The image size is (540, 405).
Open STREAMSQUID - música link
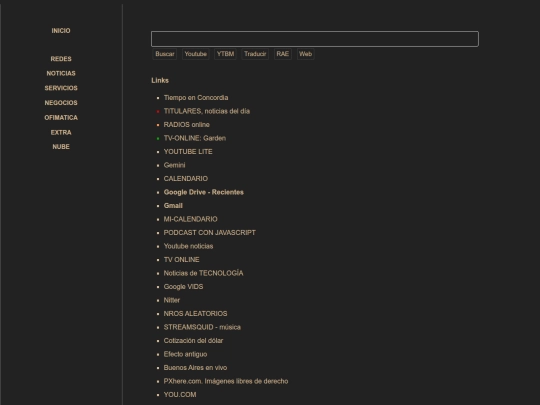(x=202, y=327)
